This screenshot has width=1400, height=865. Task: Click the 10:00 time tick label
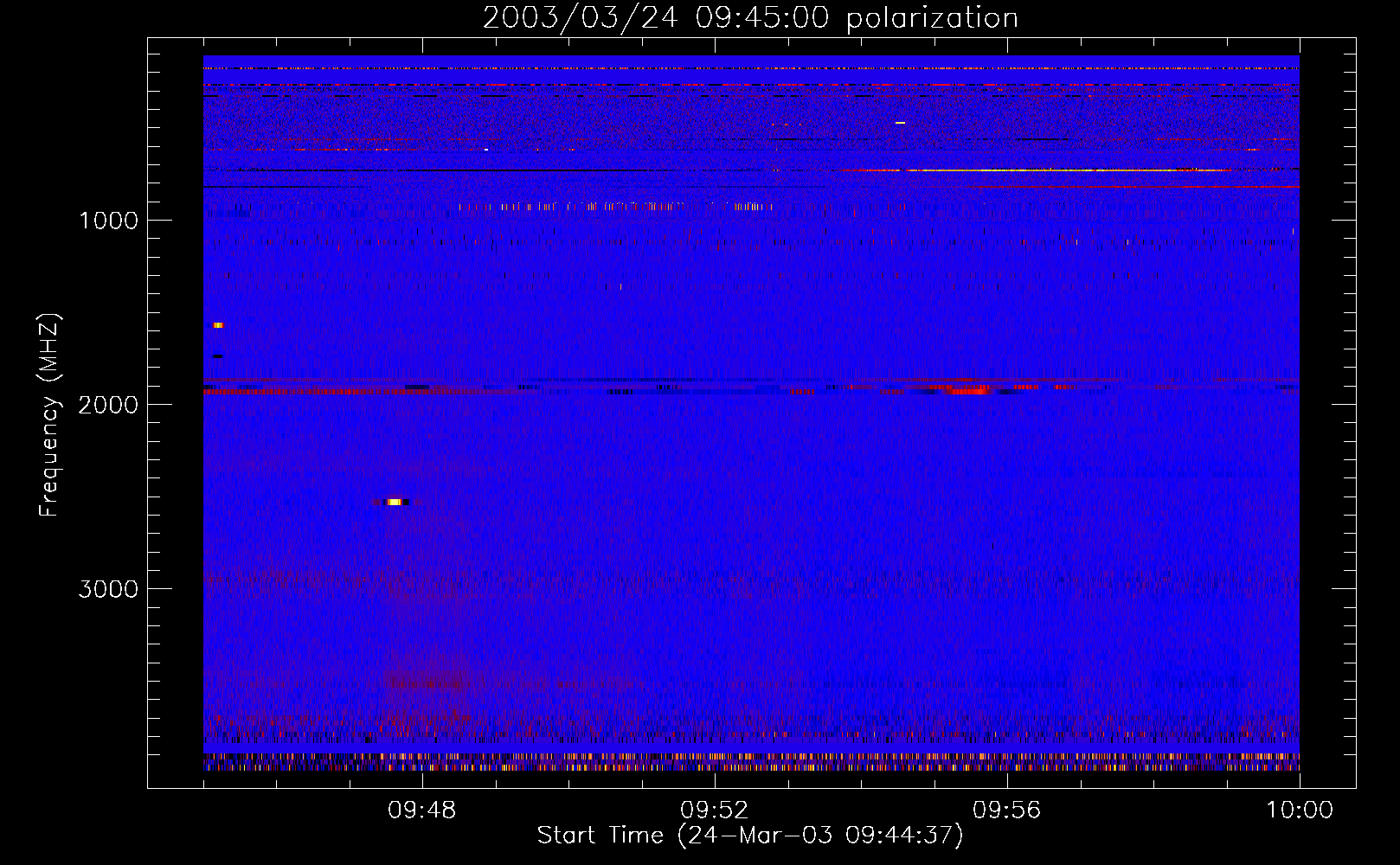[1300, 811]
